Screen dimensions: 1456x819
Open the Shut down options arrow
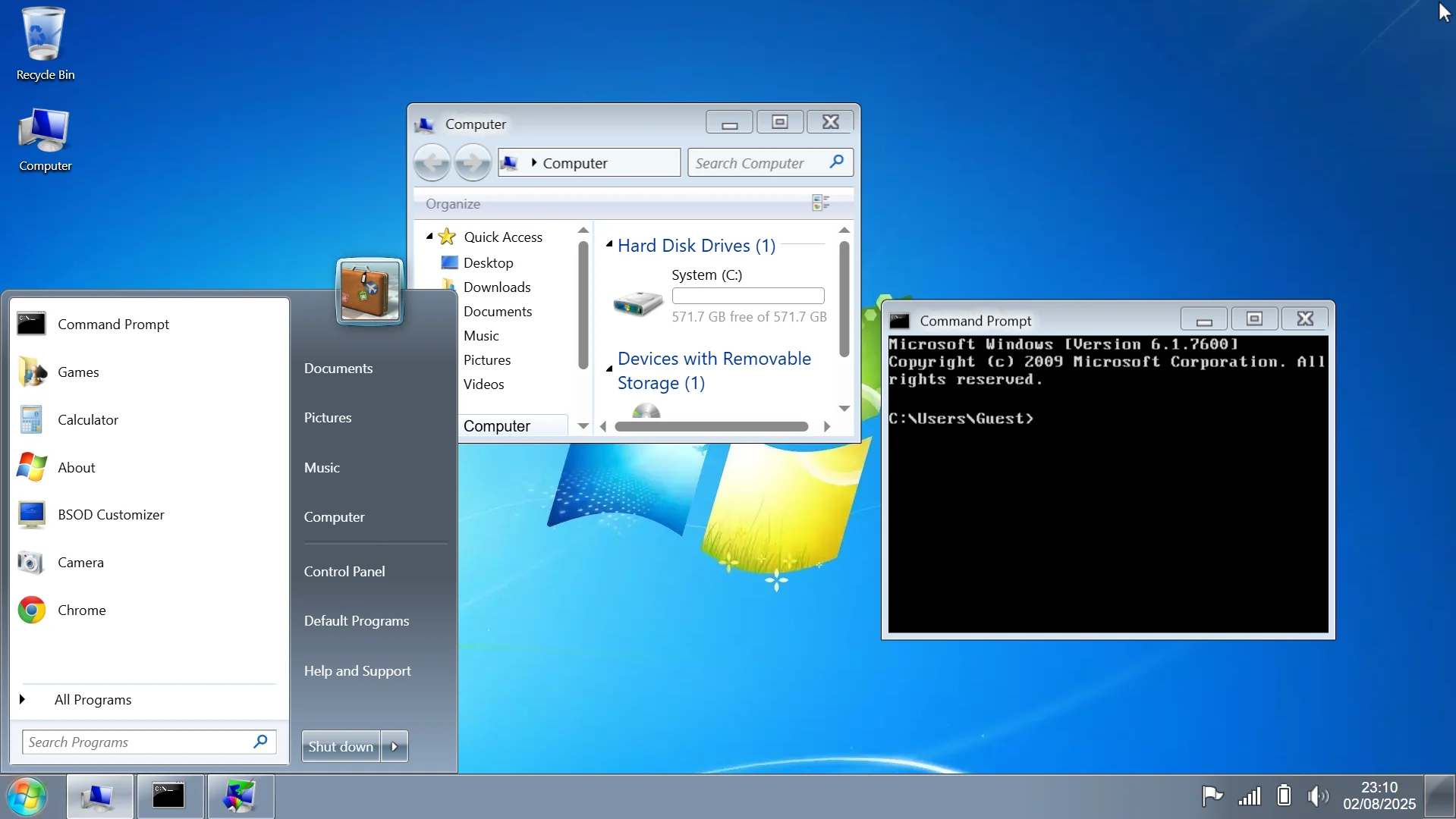pos(395,747)
